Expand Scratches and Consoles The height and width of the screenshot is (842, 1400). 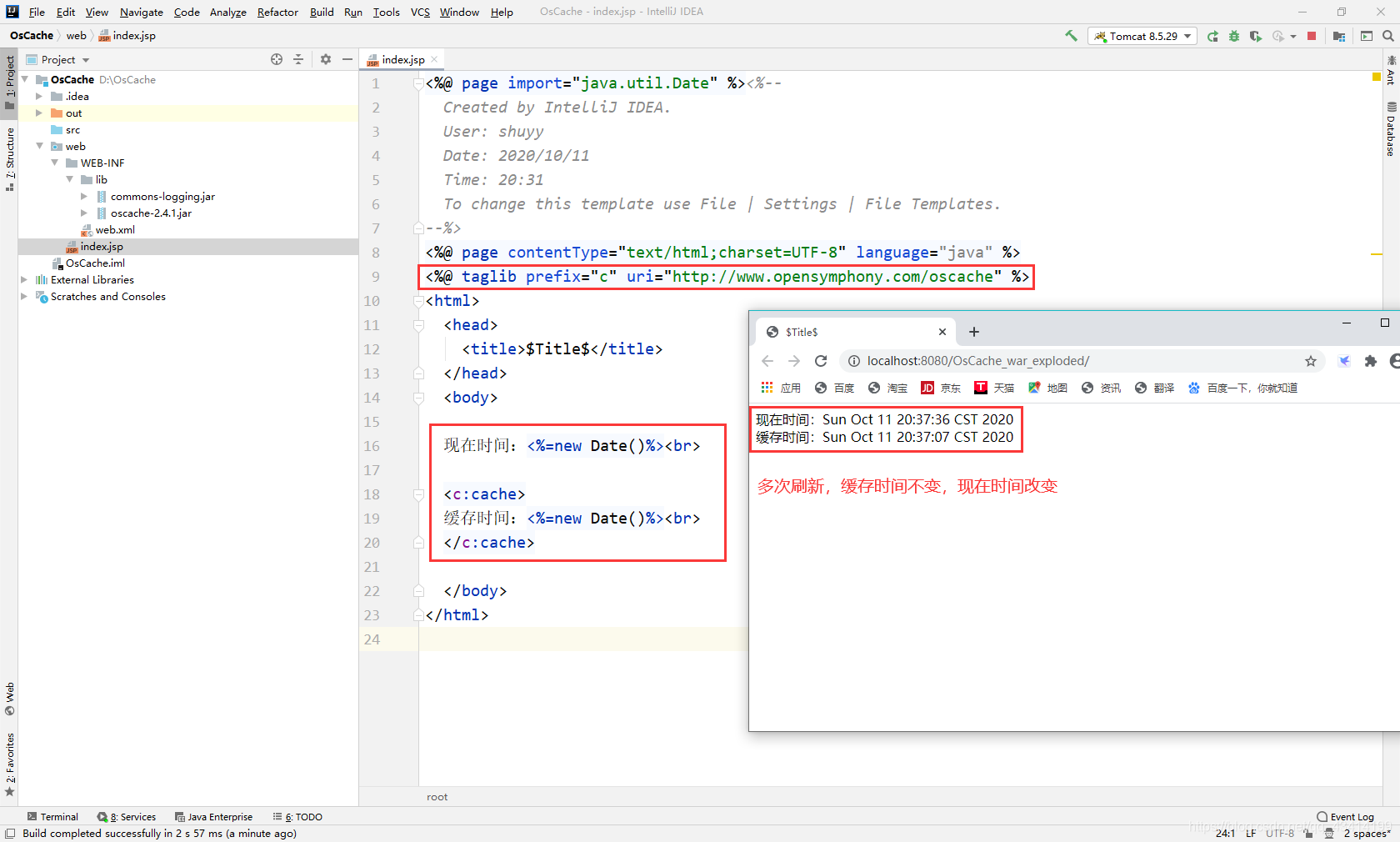(24, 296)
